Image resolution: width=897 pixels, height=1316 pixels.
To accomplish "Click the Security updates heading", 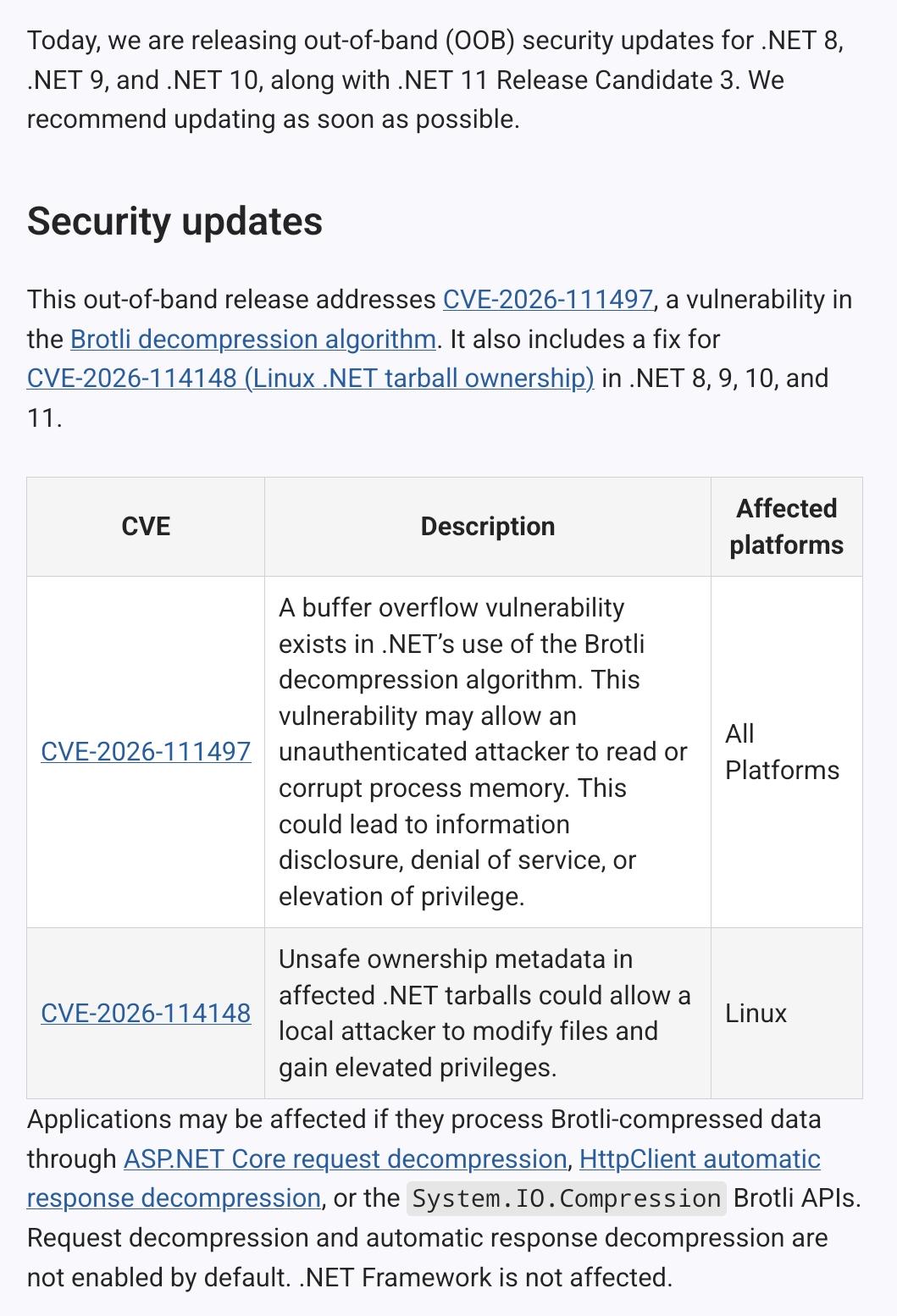I will tap(174, 221).
